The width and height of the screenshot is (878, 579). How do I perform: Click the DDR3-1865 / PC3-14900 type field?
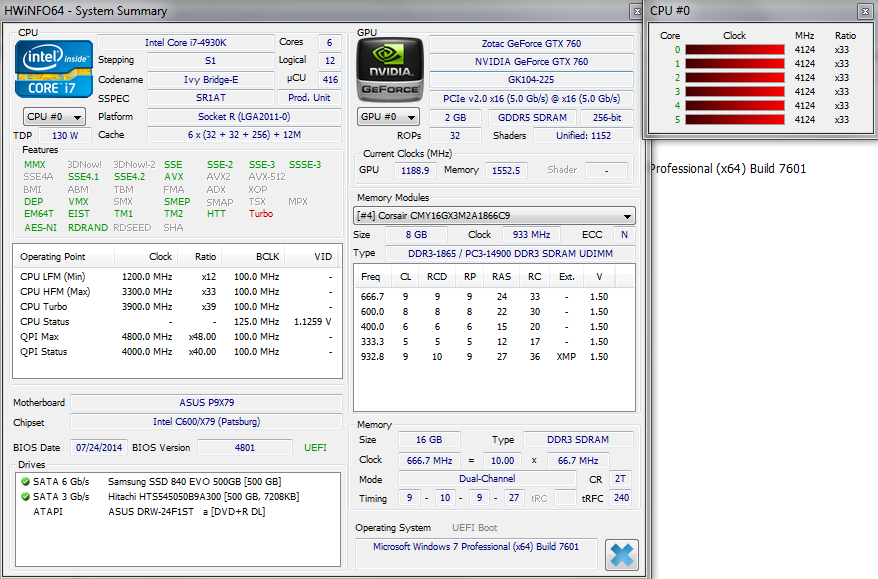pyautogui.click(x=510, y=254)
